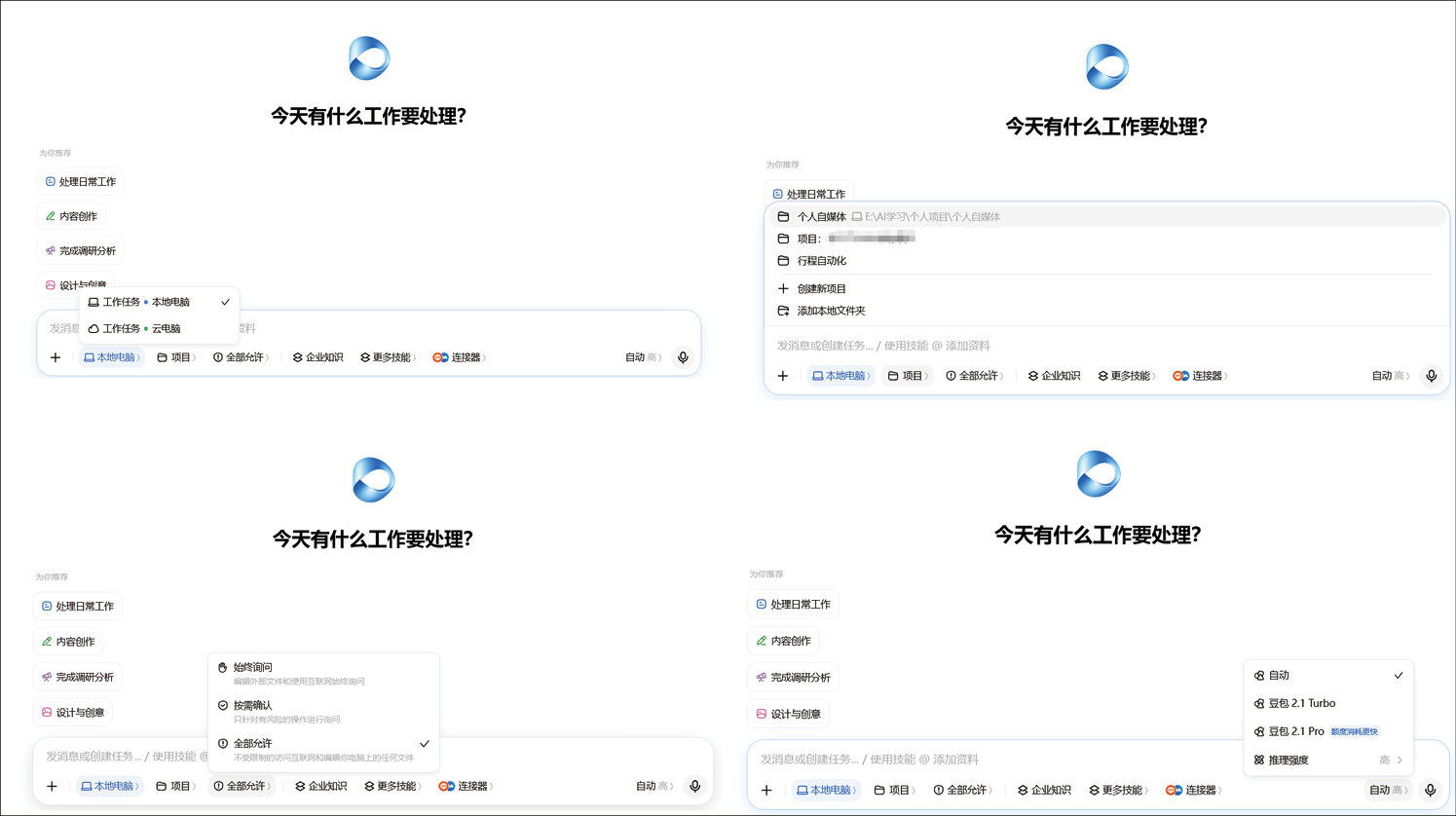Click the message input under the project list
The height and width of the screenshot is (816, 1456).
(1106, 346)
